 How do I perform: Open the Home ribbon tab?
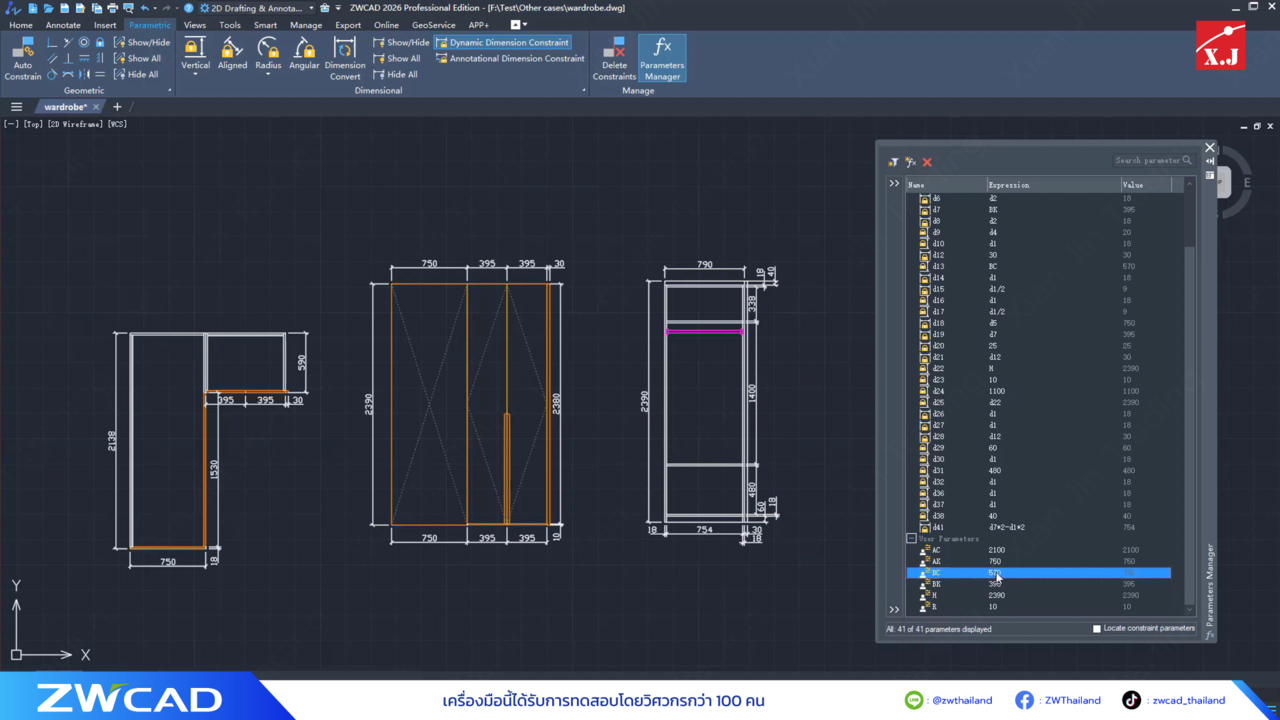[x=20, y=25]
